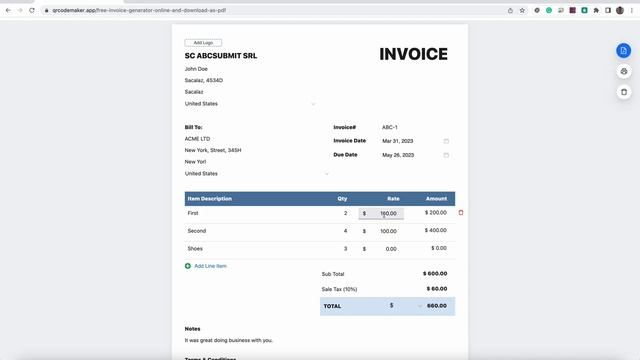
Task: Click the Add Logo button
Action: coord(203,42)
